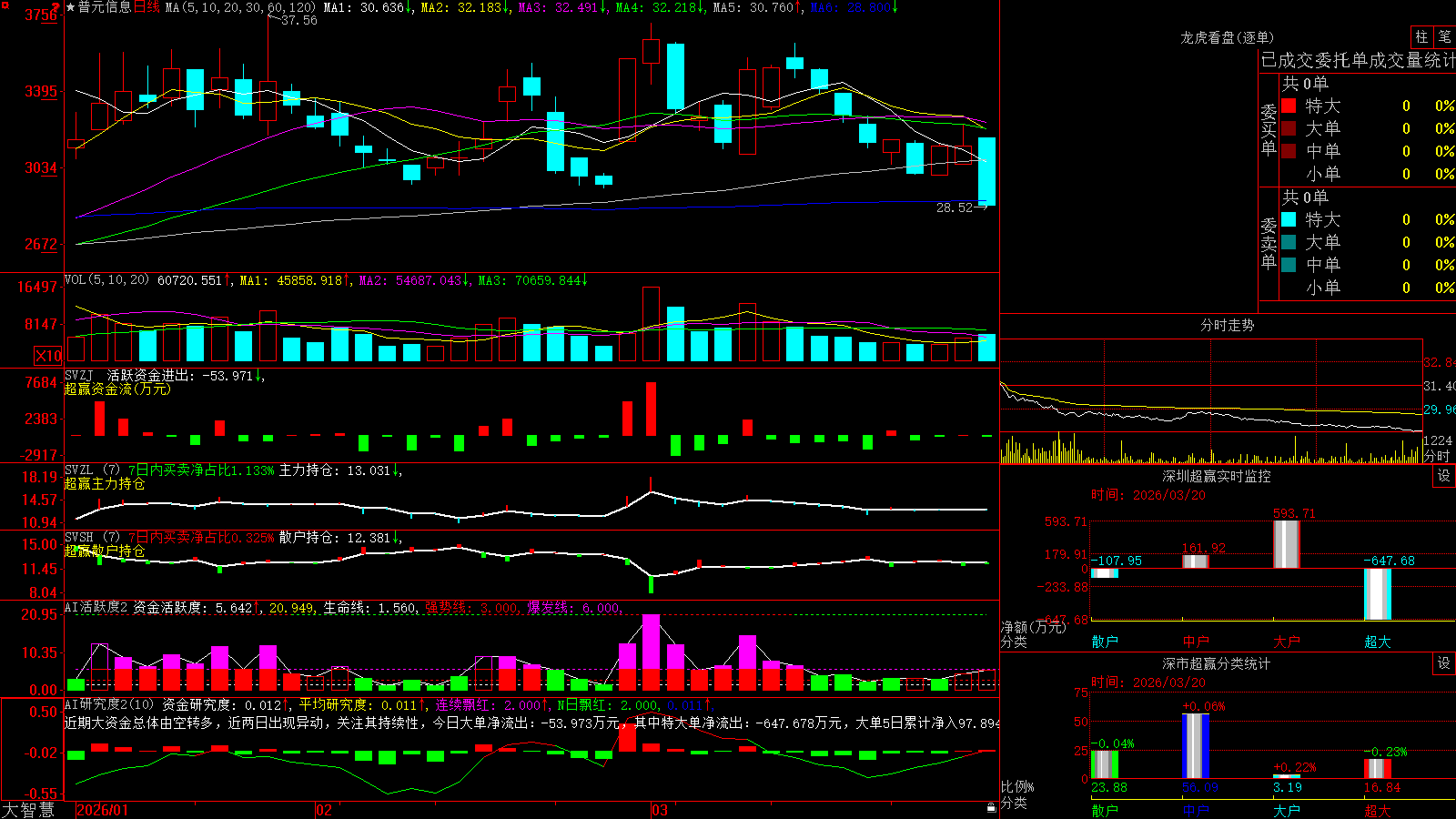Screen dimensions: 1456x819
Task: Click the 散户 label in 深市超赢分类统计
Action: (x=1105, y=810)
